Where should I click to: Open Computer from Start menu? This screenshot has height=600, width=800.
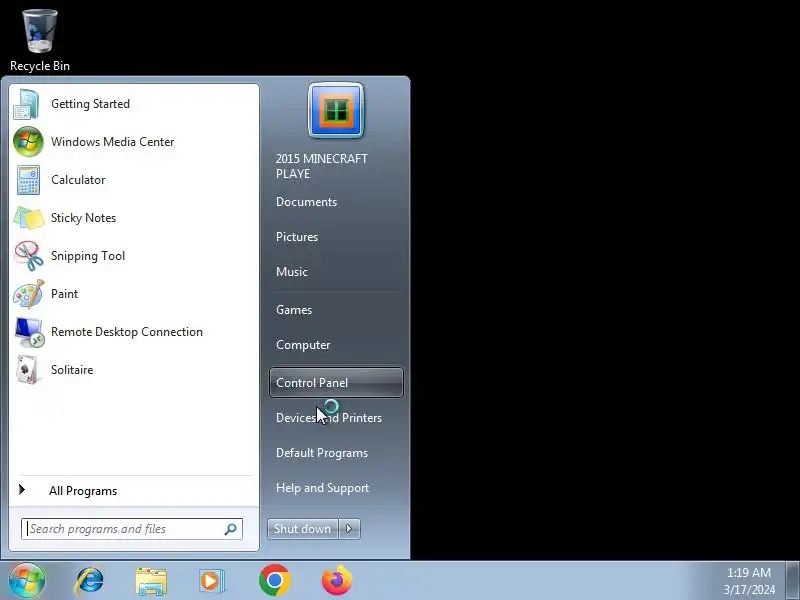pos(303,345)
